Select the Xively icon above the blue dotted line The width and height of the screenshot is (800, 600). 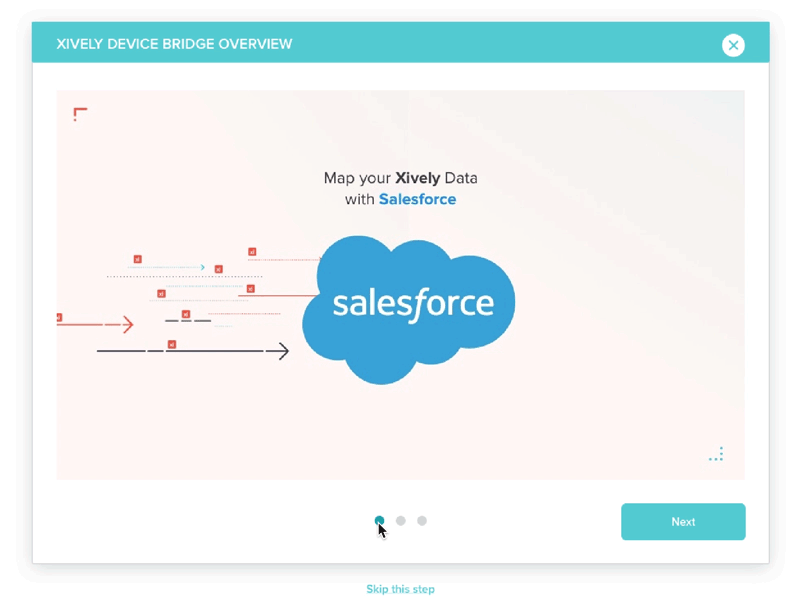click(x=137, y=259)
